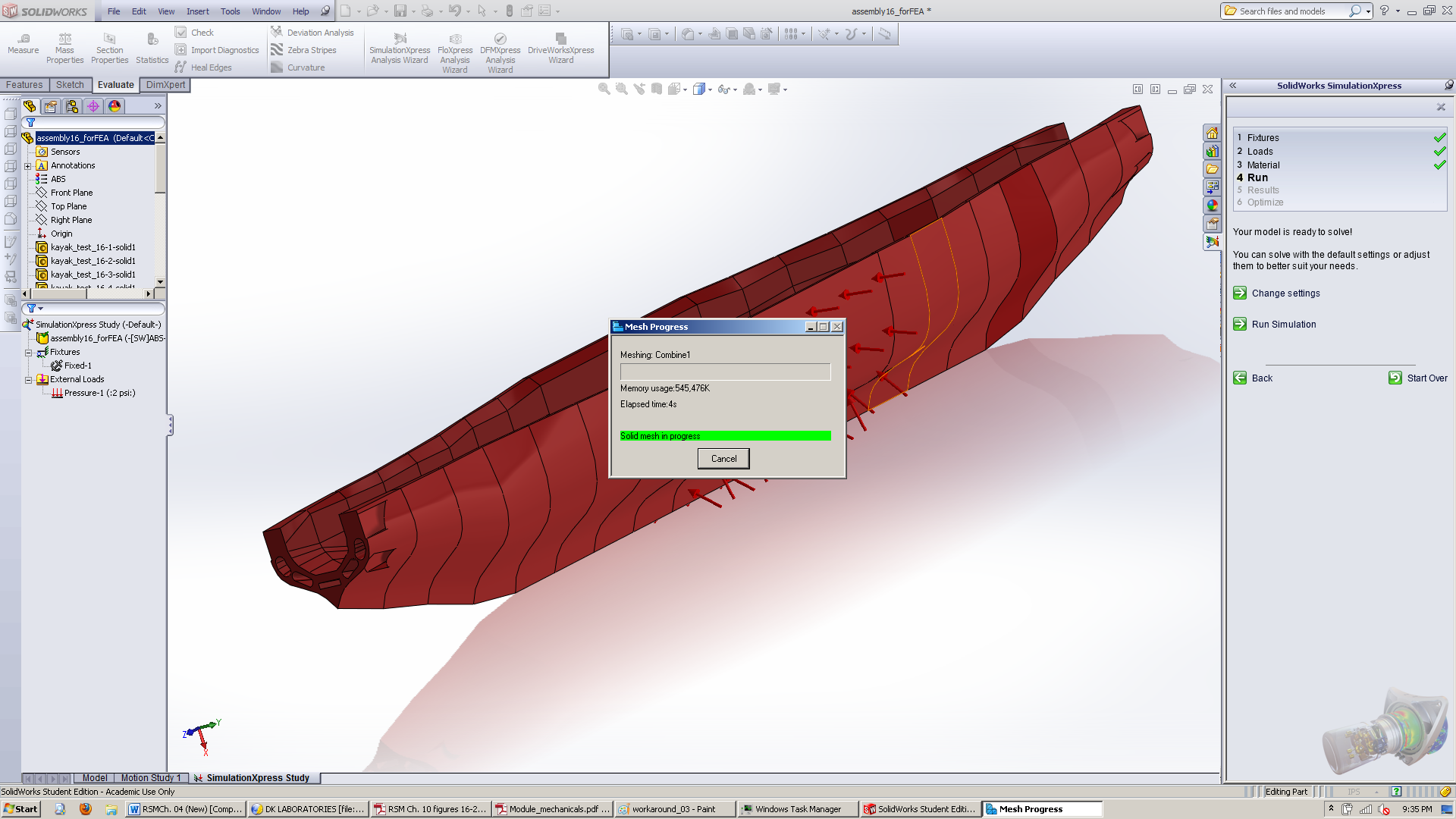The image size is (1456, 819).
Task: Click Change settings link
Action: coord(1285,293)
